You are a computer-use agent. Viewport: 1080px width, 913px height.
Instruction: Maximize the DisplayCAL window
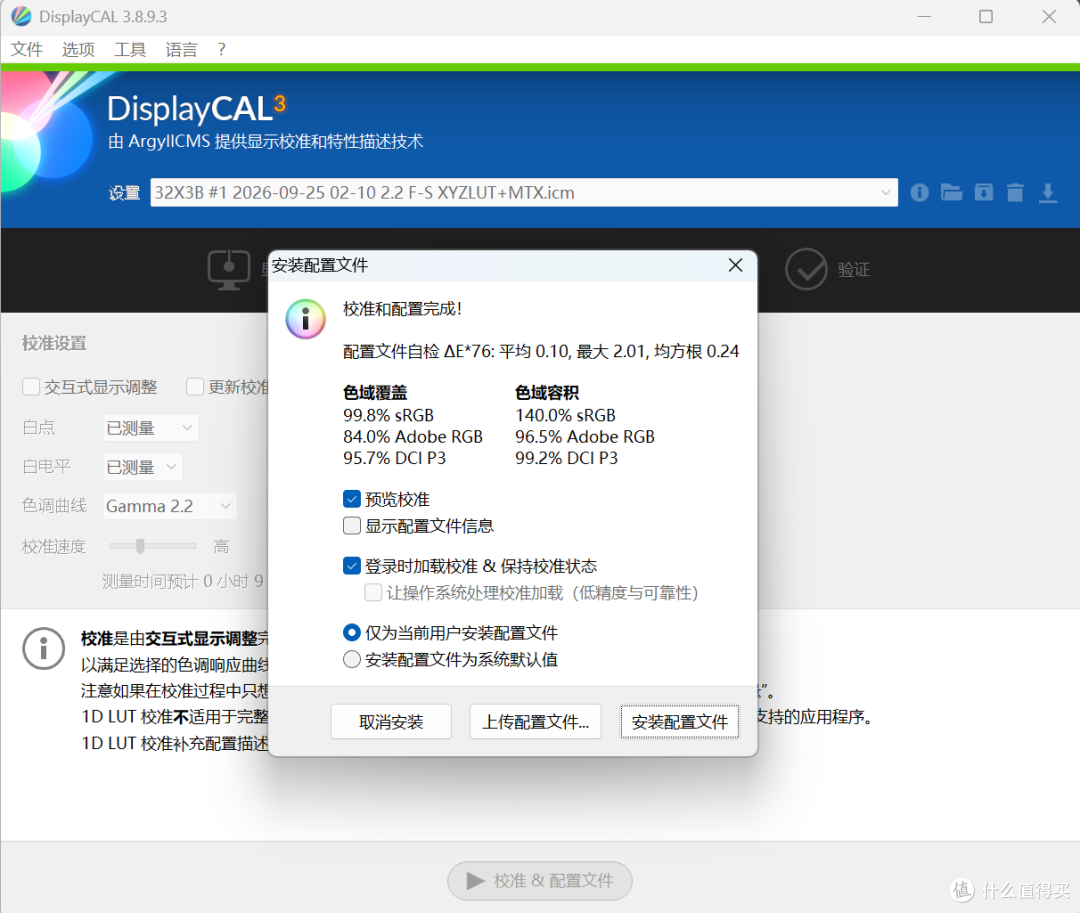pyautogui.click(x=986, y=16)
